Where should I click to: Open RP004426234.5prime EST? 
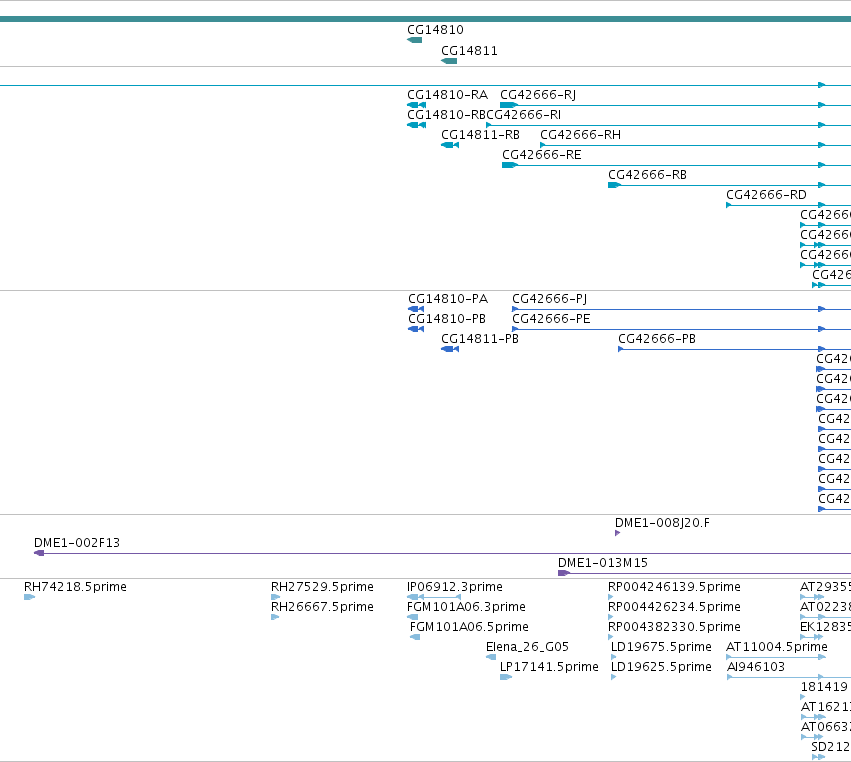(x=674, y=607)
